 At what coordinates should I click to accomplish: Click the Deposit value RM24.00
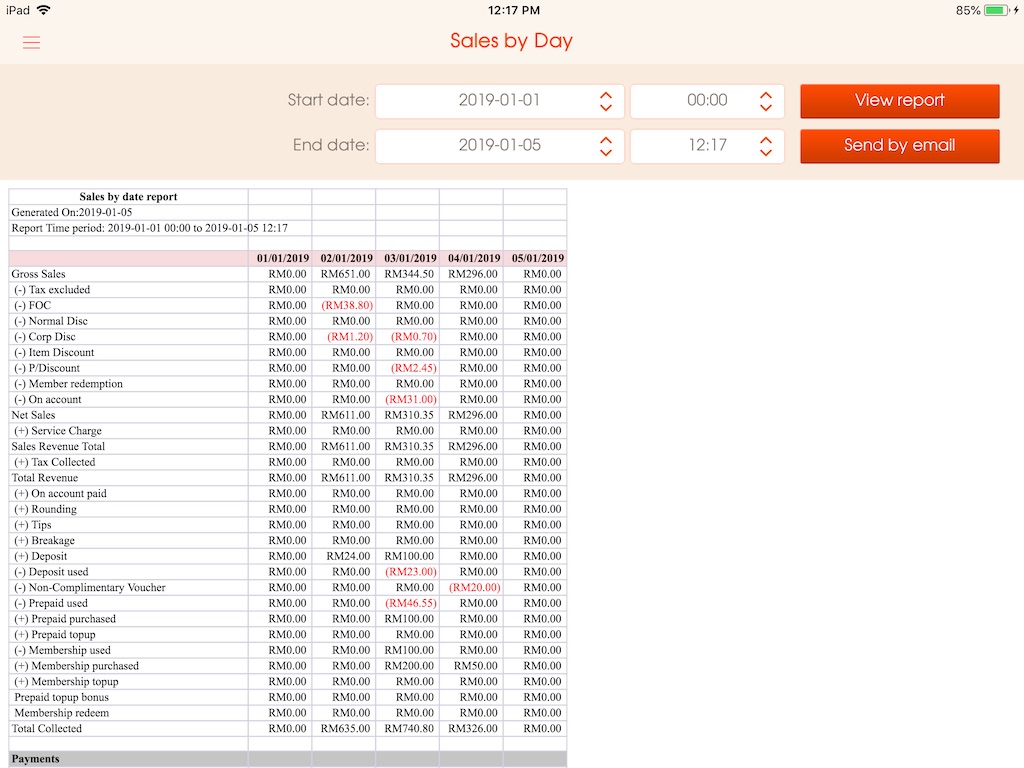348,556
